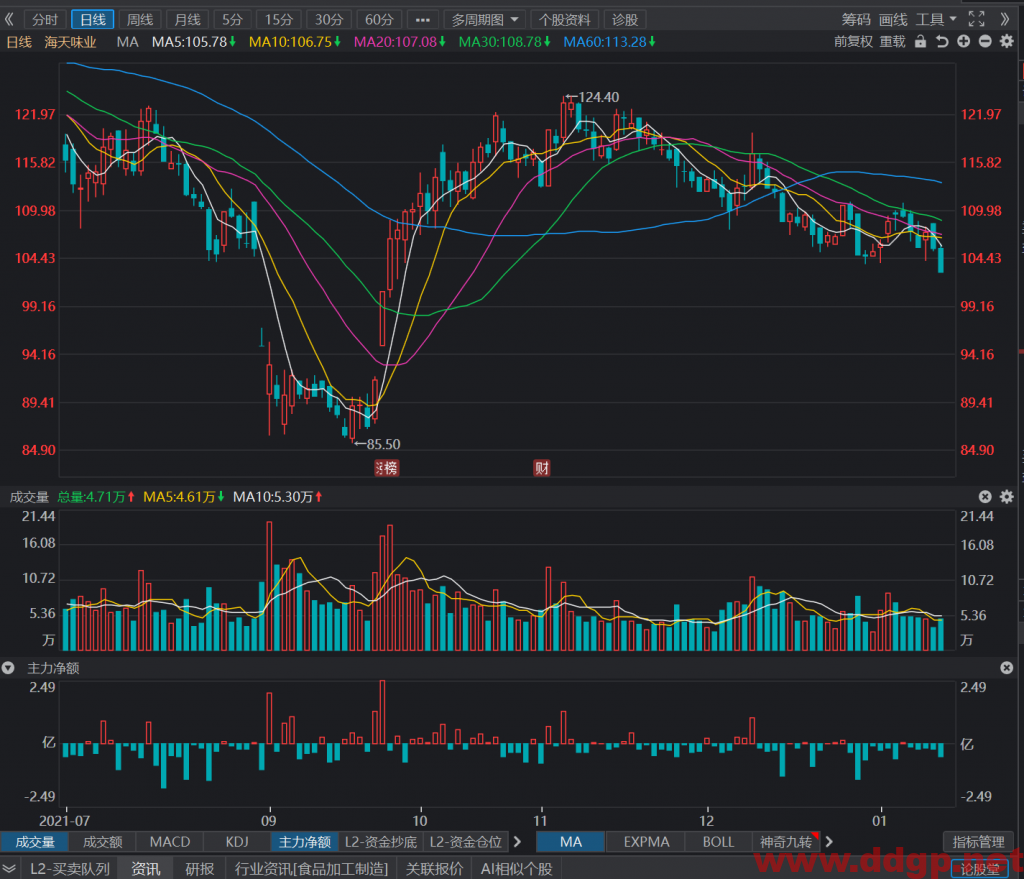The height and width of the screenshot is (879, 1024).
Task: Open 诊股 diagnosis
Action: coord(625,20)
